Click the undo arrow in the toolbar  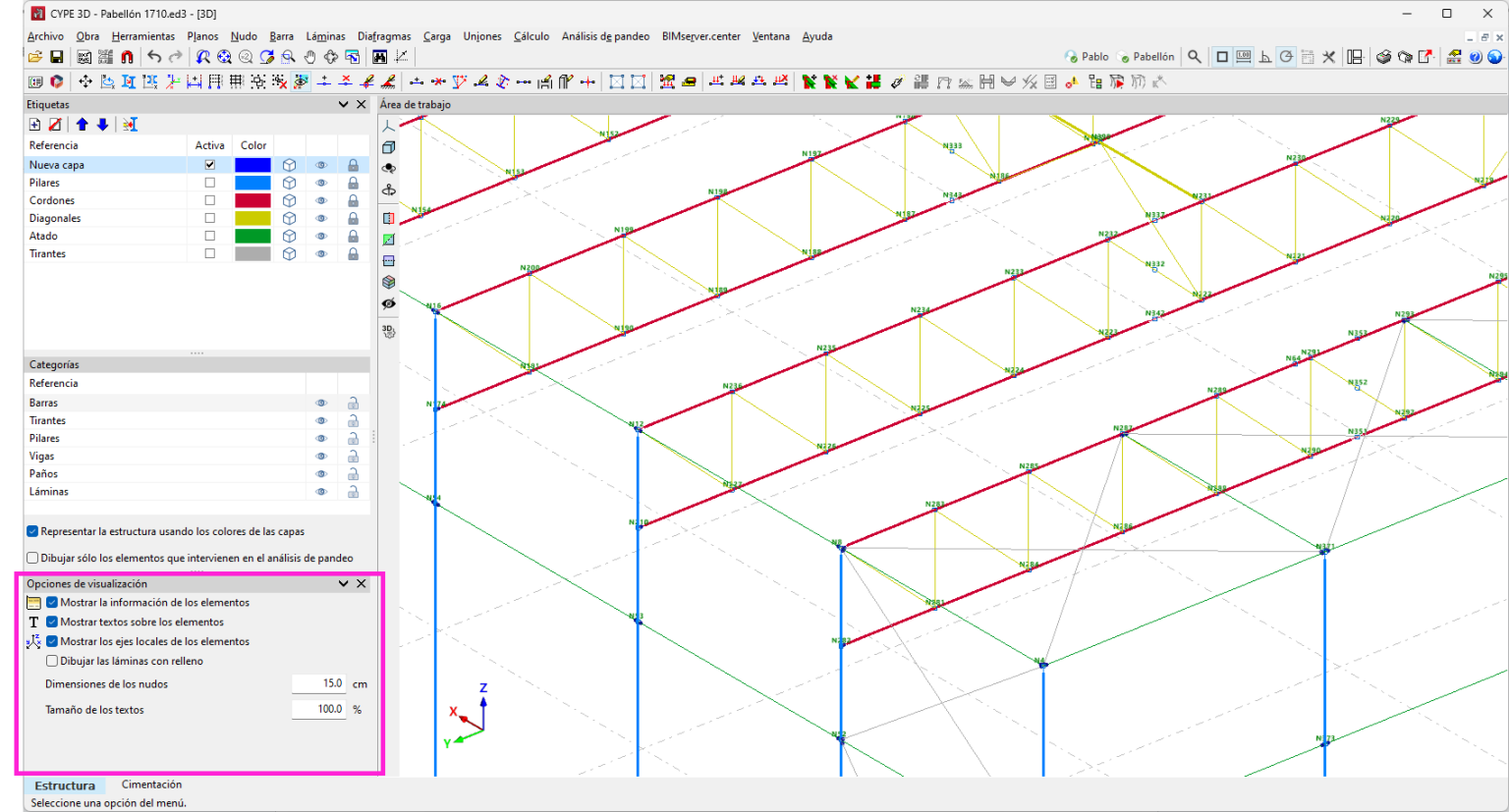click(154, 57)
